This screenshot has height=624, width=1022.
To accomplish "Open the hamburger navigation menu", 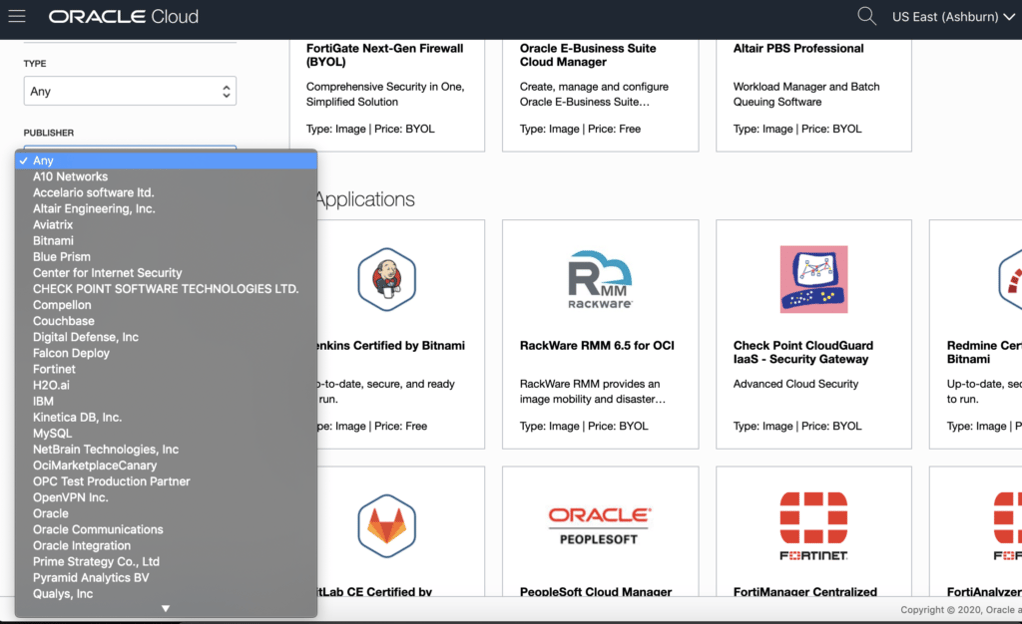I will 17,16.
